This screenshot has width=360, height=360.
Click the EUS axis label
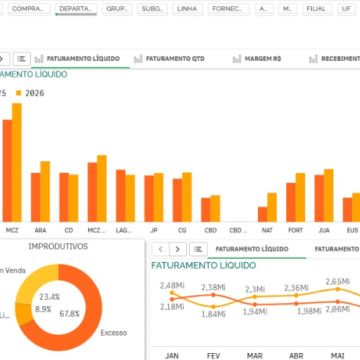(x=352, y=230)
